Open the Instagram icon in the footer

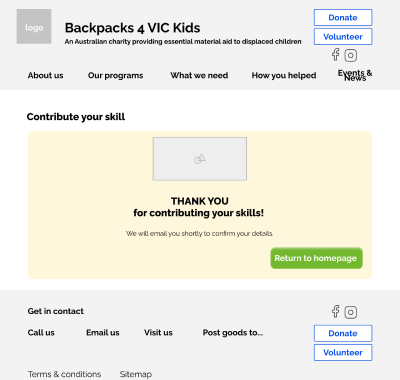point(351,312)
